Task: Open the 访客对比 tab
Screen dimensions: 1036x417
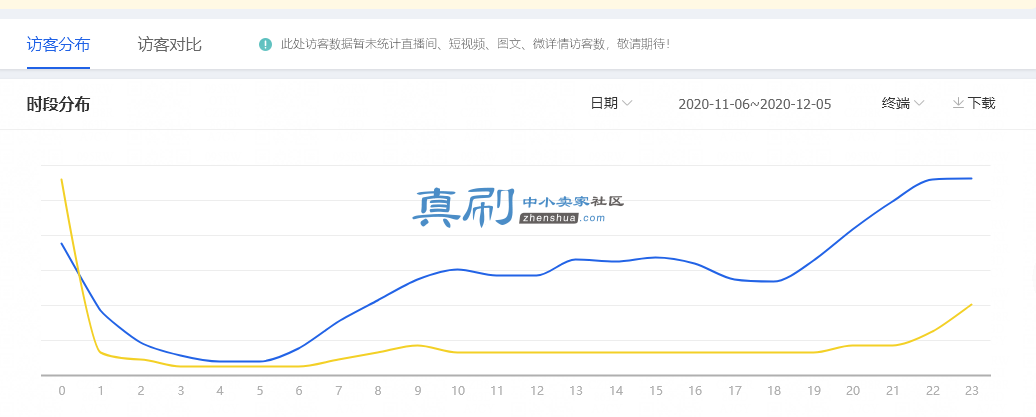Action: [170, 45]
